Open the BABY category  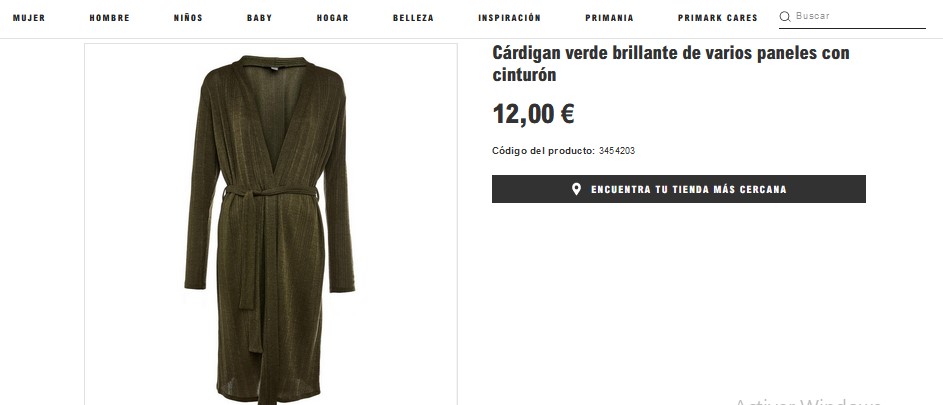point(259,18)
